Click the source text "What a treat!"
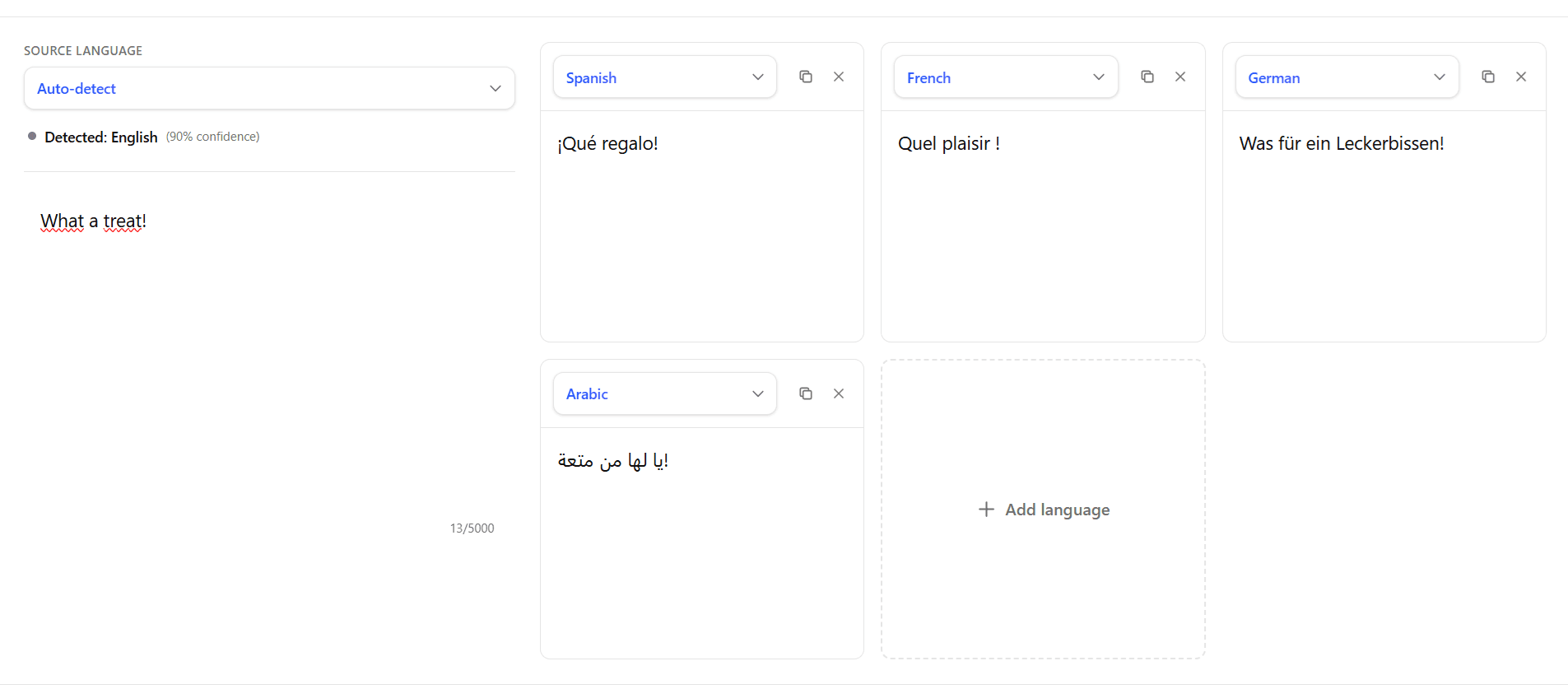The width and height of the screenshot is (1568, 689). tap(93, 221)
